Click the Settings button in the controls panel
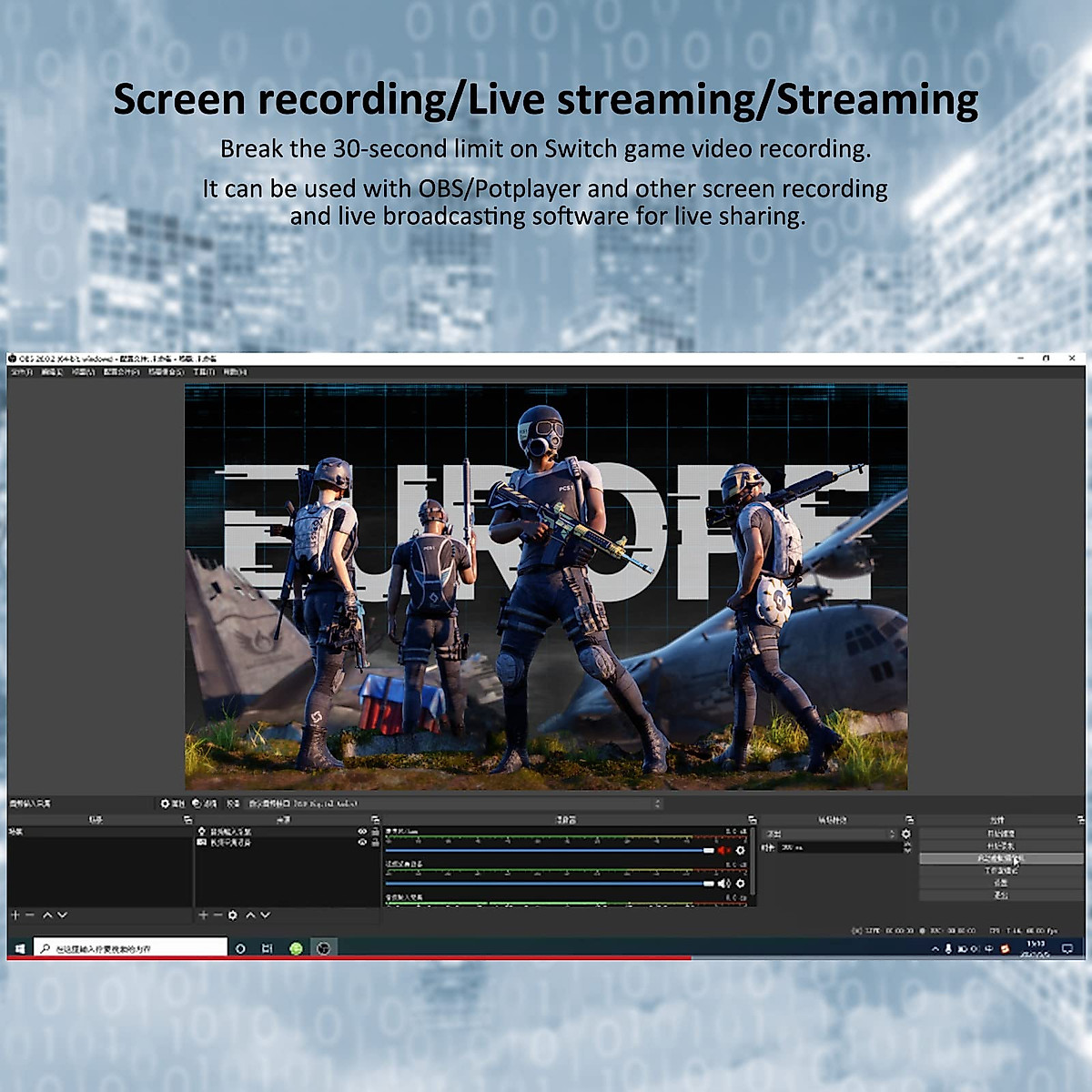Screen dimensions: 1092x1092 1001,883
